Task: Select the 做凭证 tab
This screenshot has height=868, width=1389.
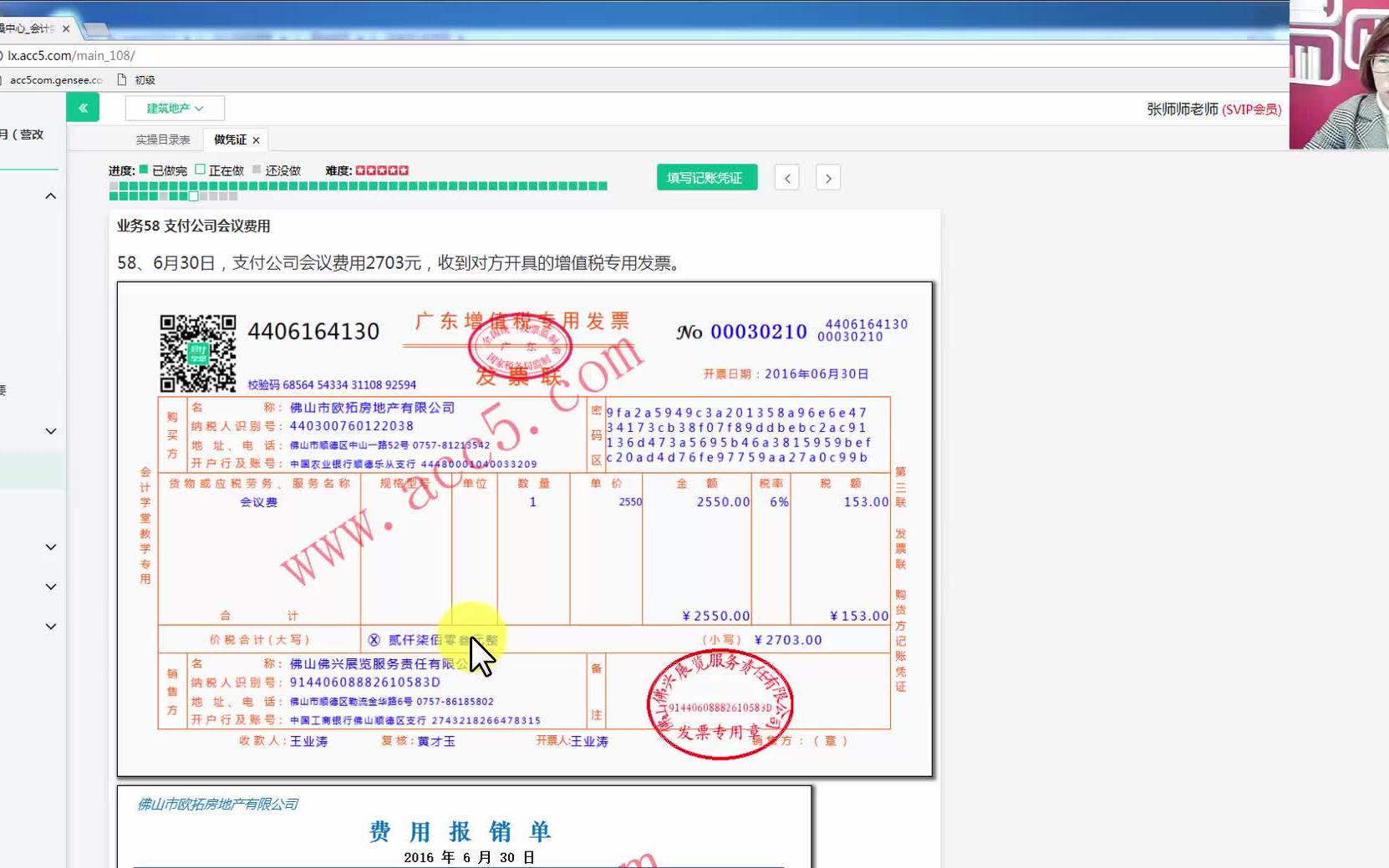Action: click(x=230, y=140)
